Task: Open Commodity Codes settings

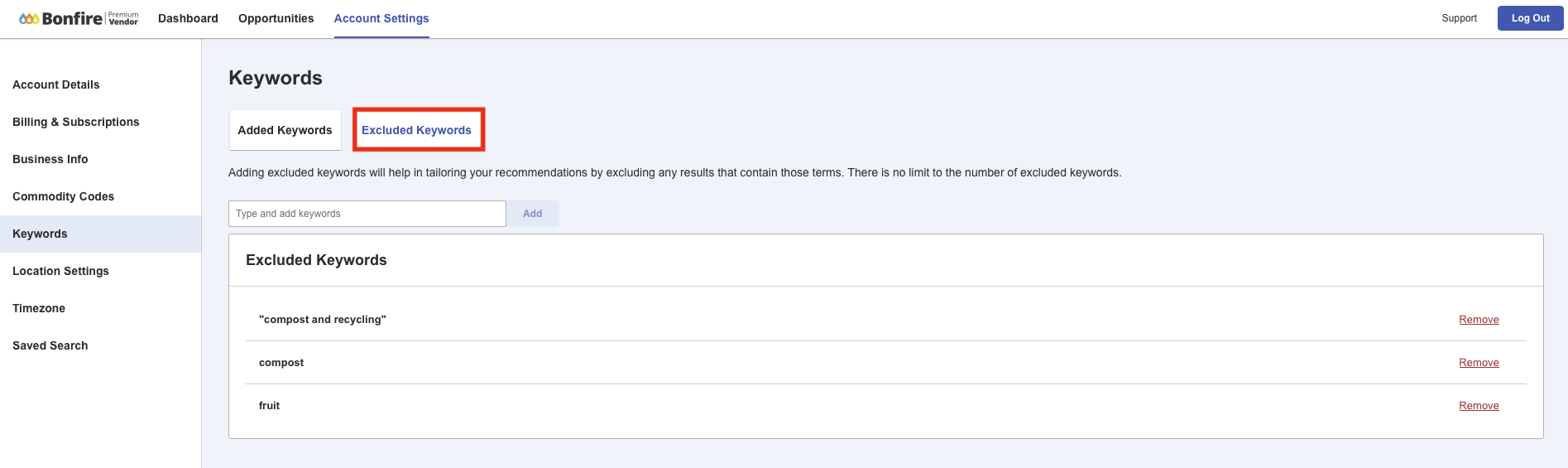Action: [64, 196]
